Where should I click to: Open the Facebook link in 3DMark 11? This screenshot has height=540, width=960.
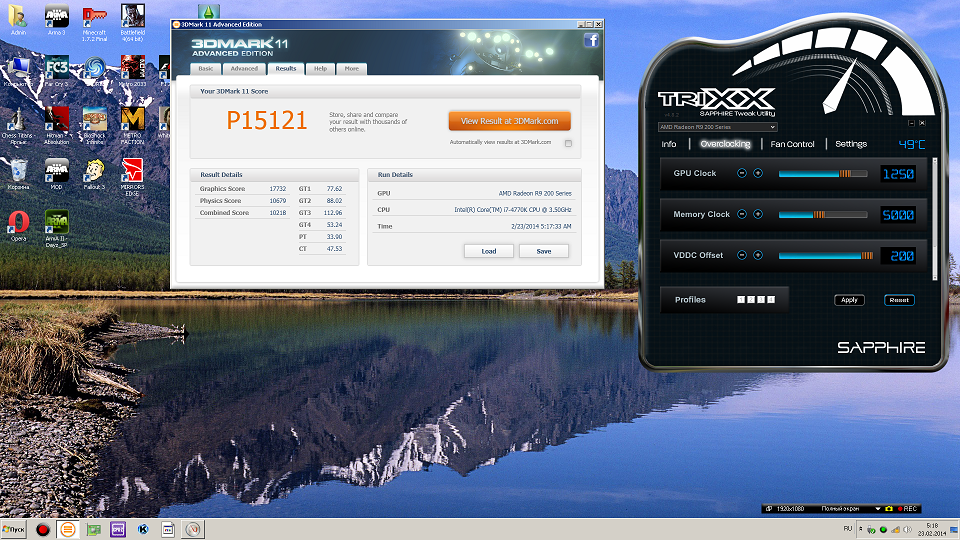[x=591, y=40]
